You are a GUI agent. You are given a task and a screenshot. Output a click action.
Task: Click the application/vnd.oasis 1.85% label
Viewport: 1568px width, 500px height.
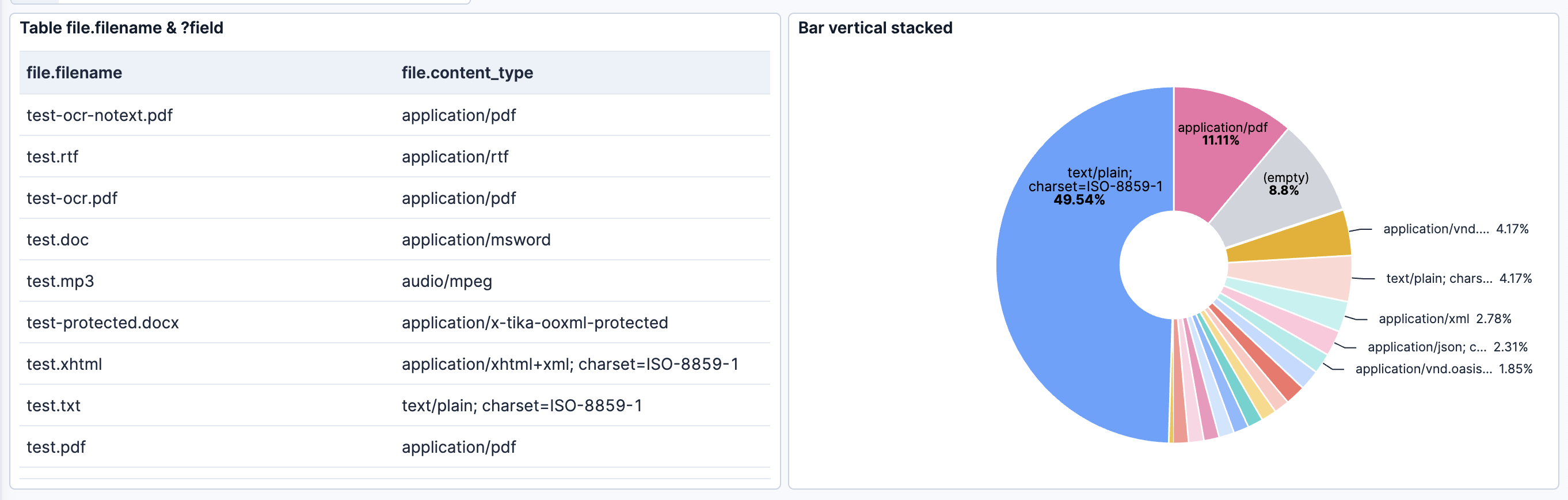[x=1444, y=369]
